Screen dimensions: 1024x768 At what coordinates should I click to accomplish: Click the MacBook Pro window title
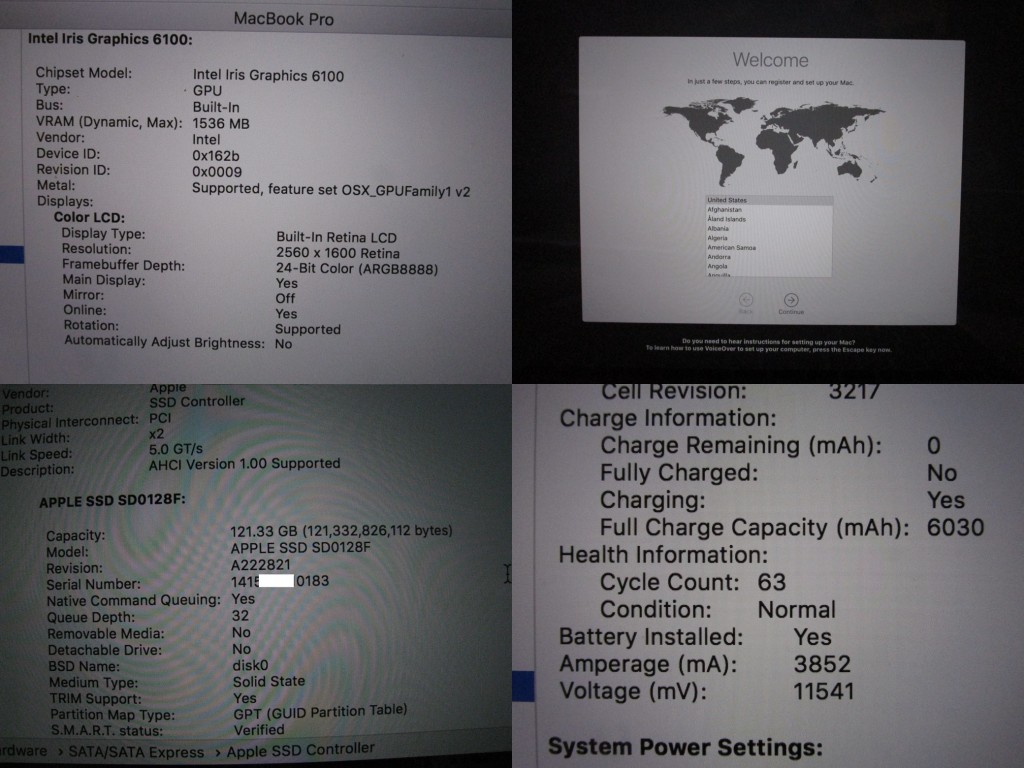[283, 19]
